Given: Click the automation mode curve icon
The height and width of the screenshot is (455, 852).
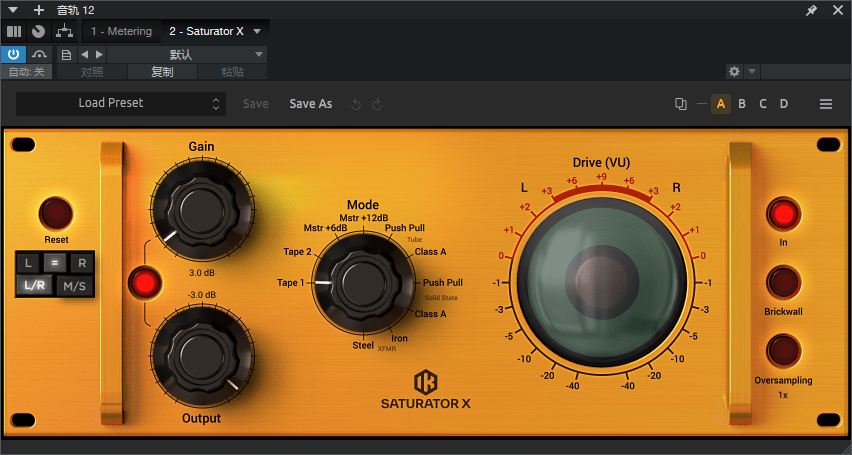Looking at the screenshot, I should click(39, 54).
